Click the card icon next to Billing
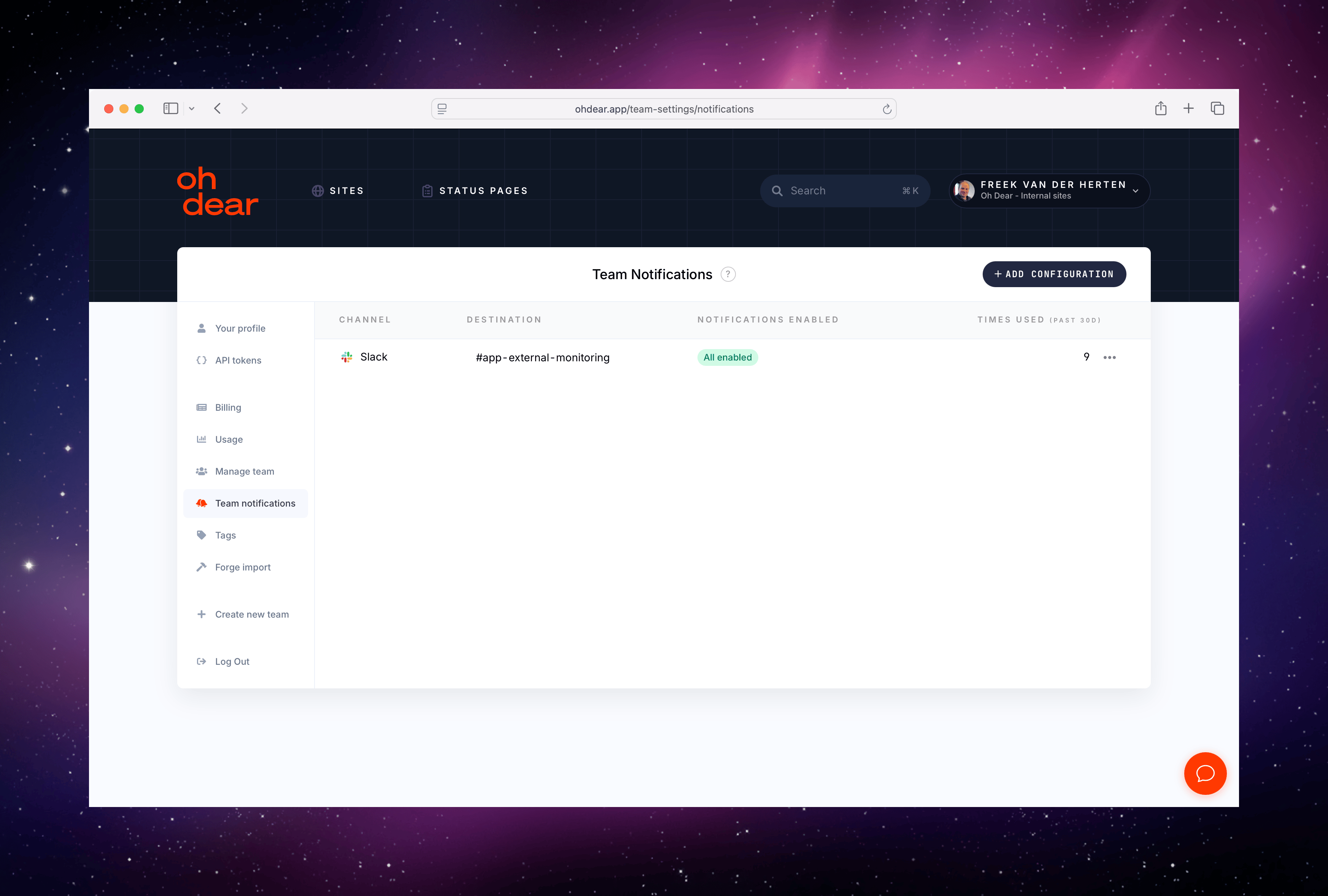 [x=201, y=407]
